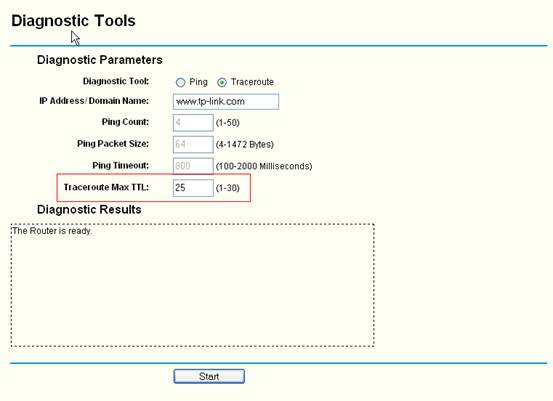The image size is (553, 401).
Task: Click the "Diagnostic Parameters" heading
Action: pos(100,60)
